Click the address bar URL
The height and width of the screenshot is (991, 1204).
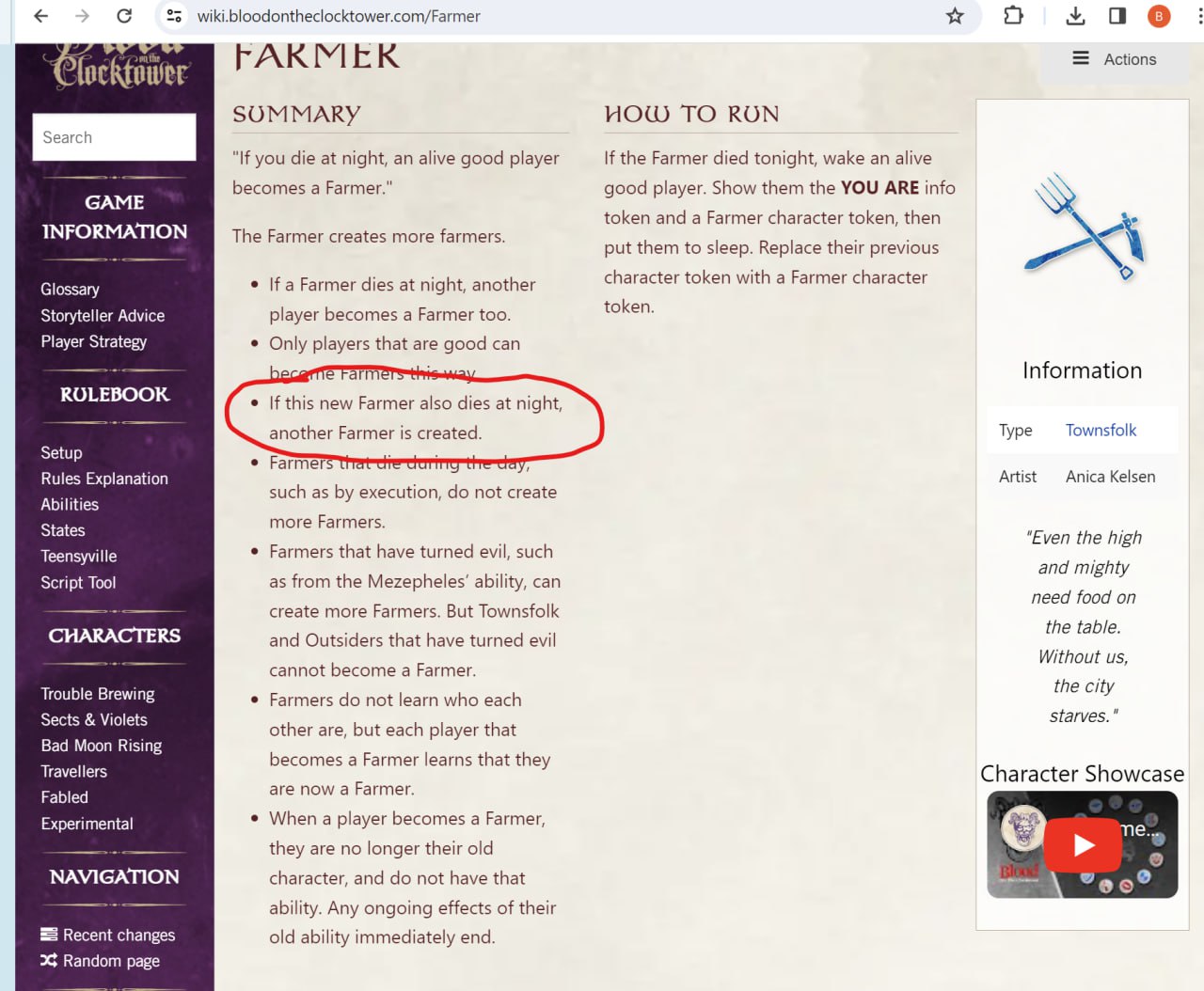(x=339, y=16)
